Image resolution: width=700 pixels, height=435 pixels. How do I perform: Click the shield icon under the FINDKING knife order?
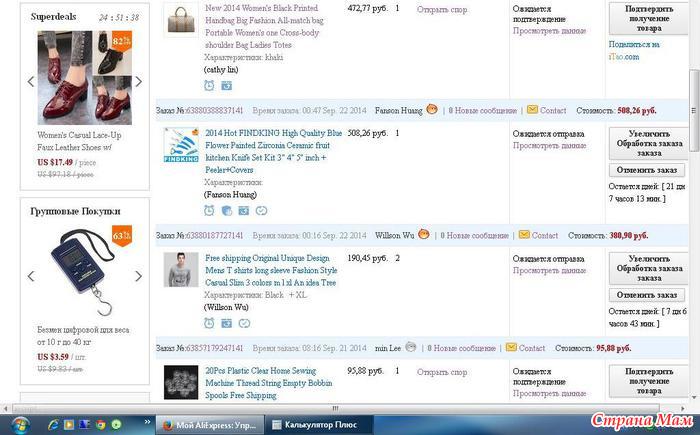click(x=227, y=211)
